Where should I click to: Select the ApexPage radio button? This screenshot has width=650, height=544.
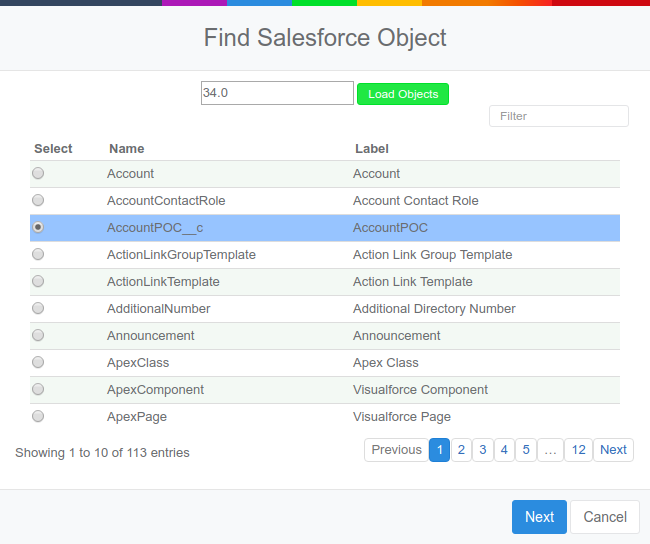tap(38, 416)
